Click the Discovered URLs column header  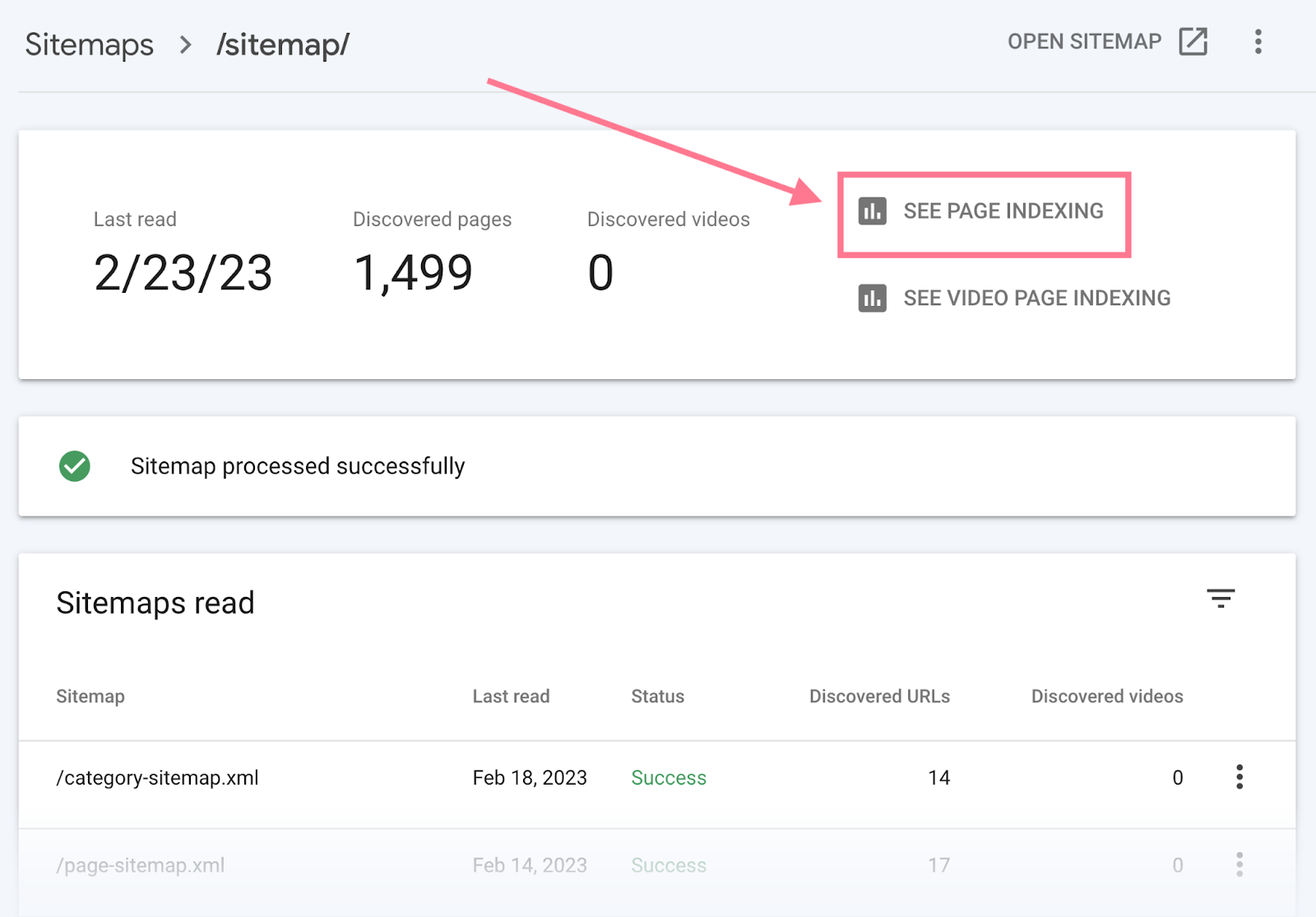[879, 696]
